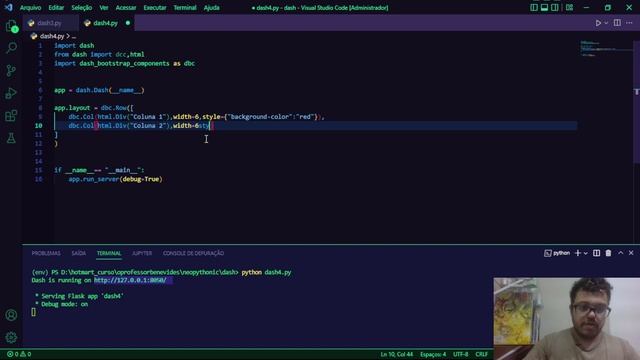Split the editor to the right
Screen dimensions: 640x360
(617, 23)
